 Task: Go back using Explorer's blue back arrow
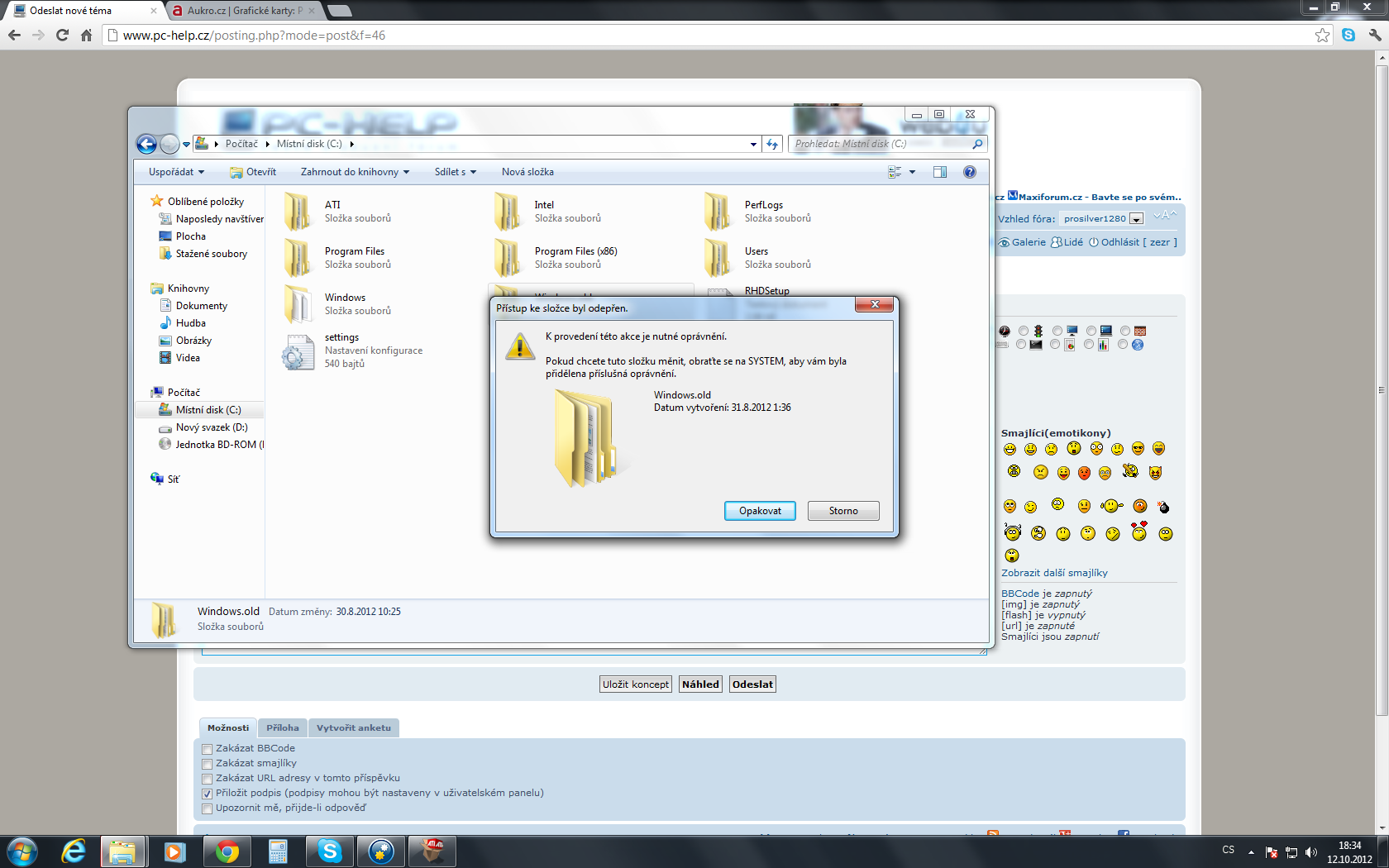146,144
